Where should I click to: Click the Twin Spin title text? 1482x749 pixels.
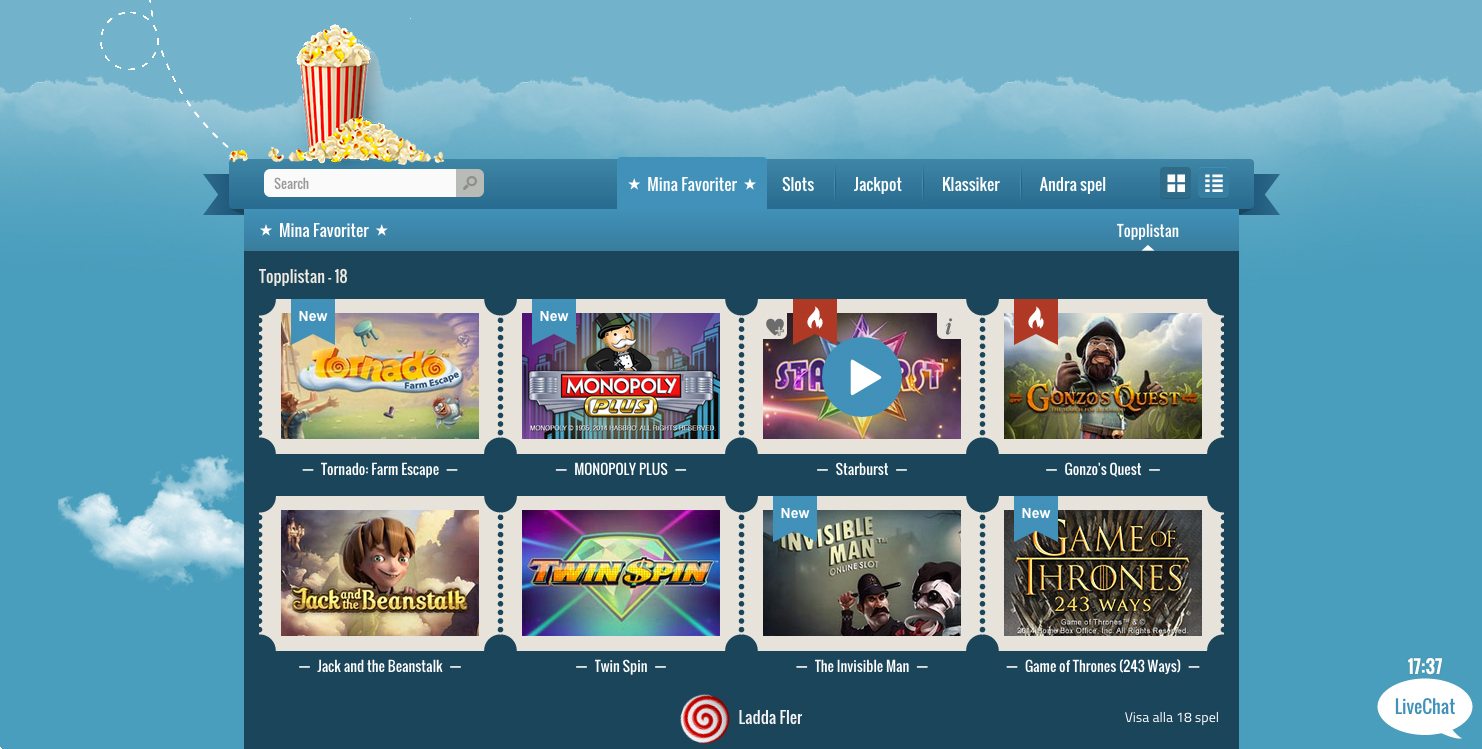621,666
